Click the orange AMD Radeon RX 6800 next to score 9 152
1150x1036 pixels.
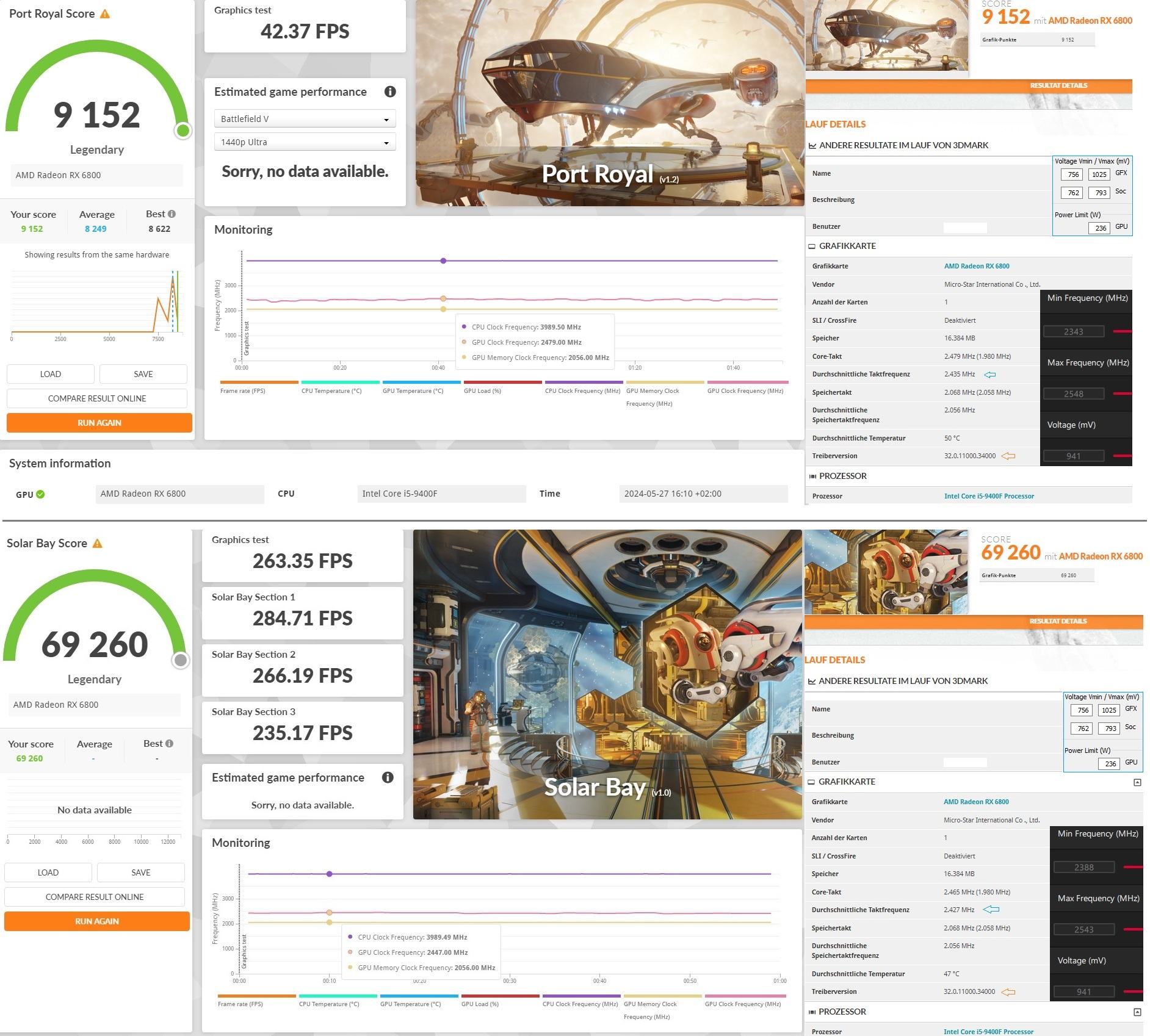[x=1090, y=21]
